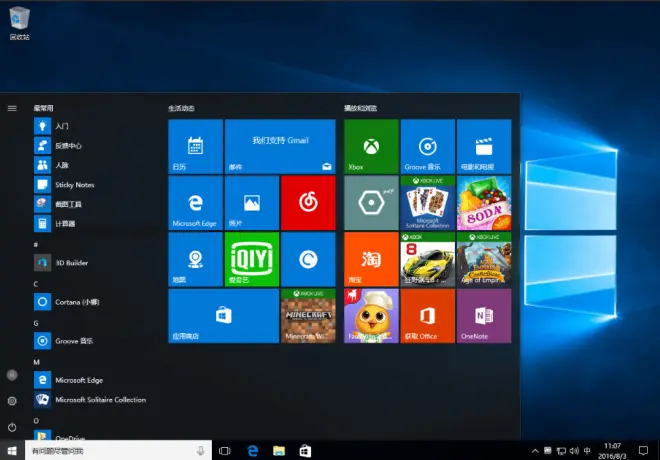The height and width of the screenshot is (460, 660).
Task: Open the orange Taobao tile
Action: (371, 259)
